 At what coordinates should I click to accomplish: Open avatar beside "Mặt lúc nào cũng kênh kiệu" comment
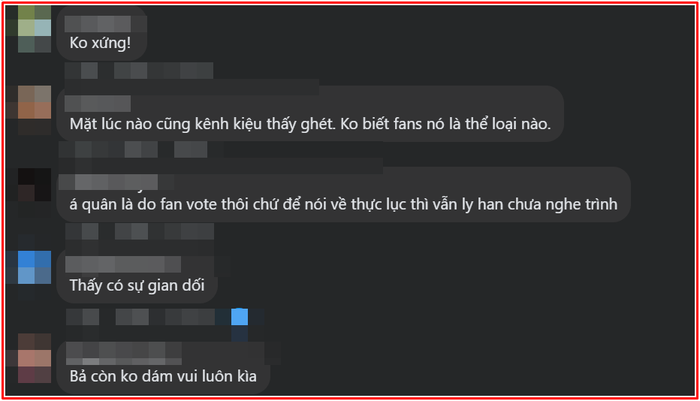point(34,110)
